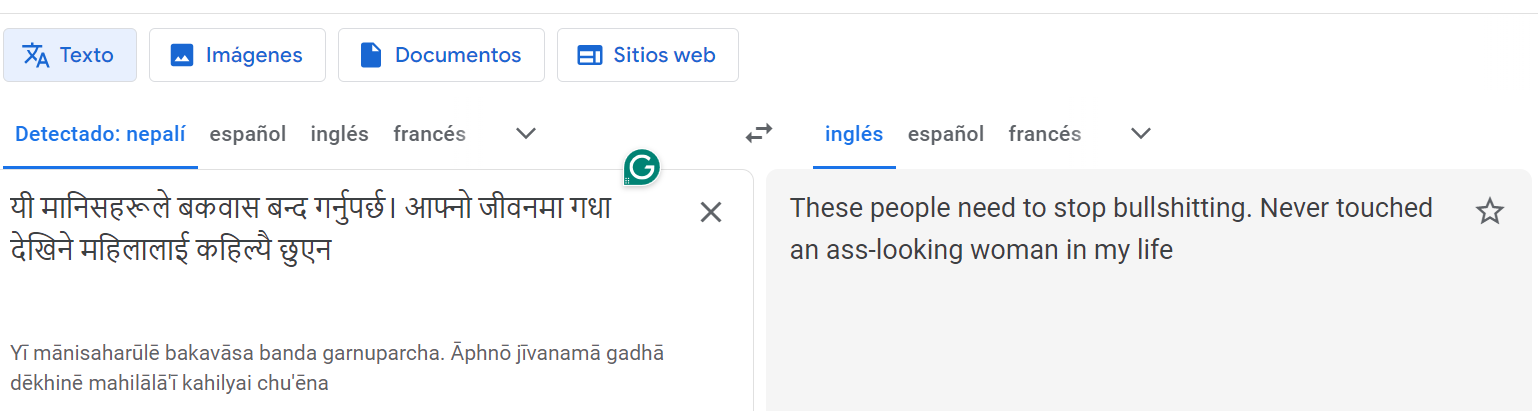The width and height of the screenshot is (1538, 411).
Task: Click the picture icon in Imágenes button
Action: click(181, 55)
